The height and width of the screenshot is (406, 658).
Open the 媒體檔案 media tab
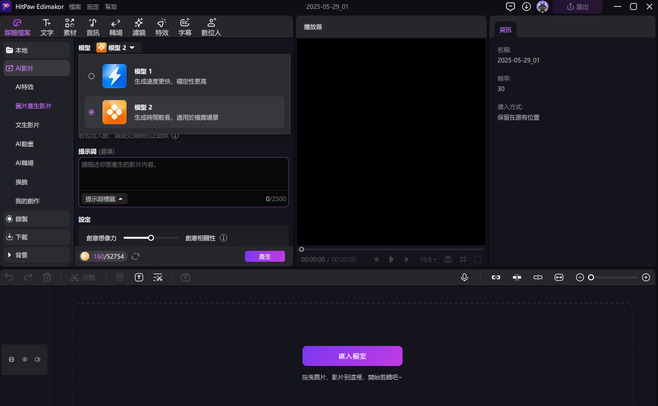(17, 27)
